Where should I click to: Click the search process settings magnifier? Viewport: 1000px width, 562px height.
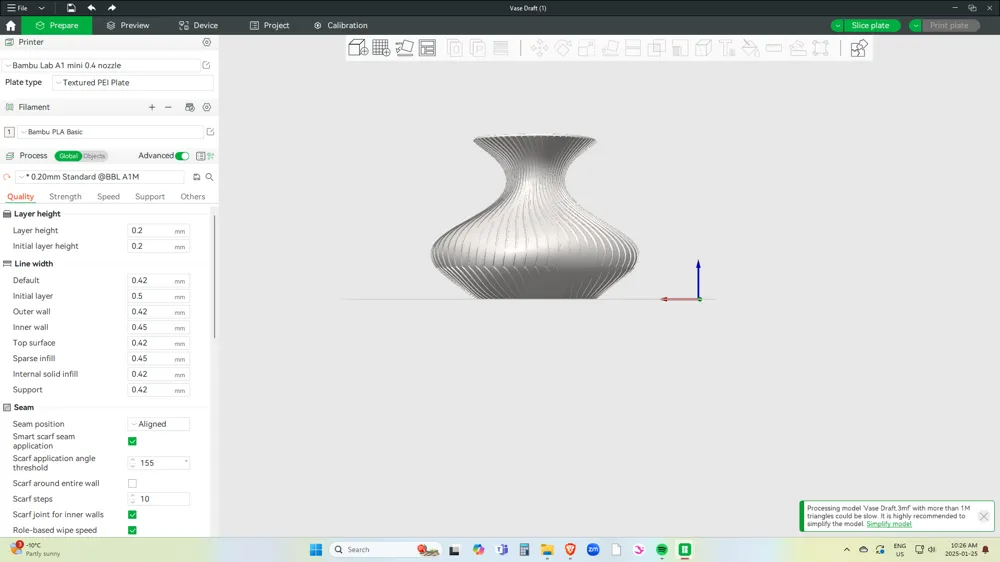click(x=209, y=177)
